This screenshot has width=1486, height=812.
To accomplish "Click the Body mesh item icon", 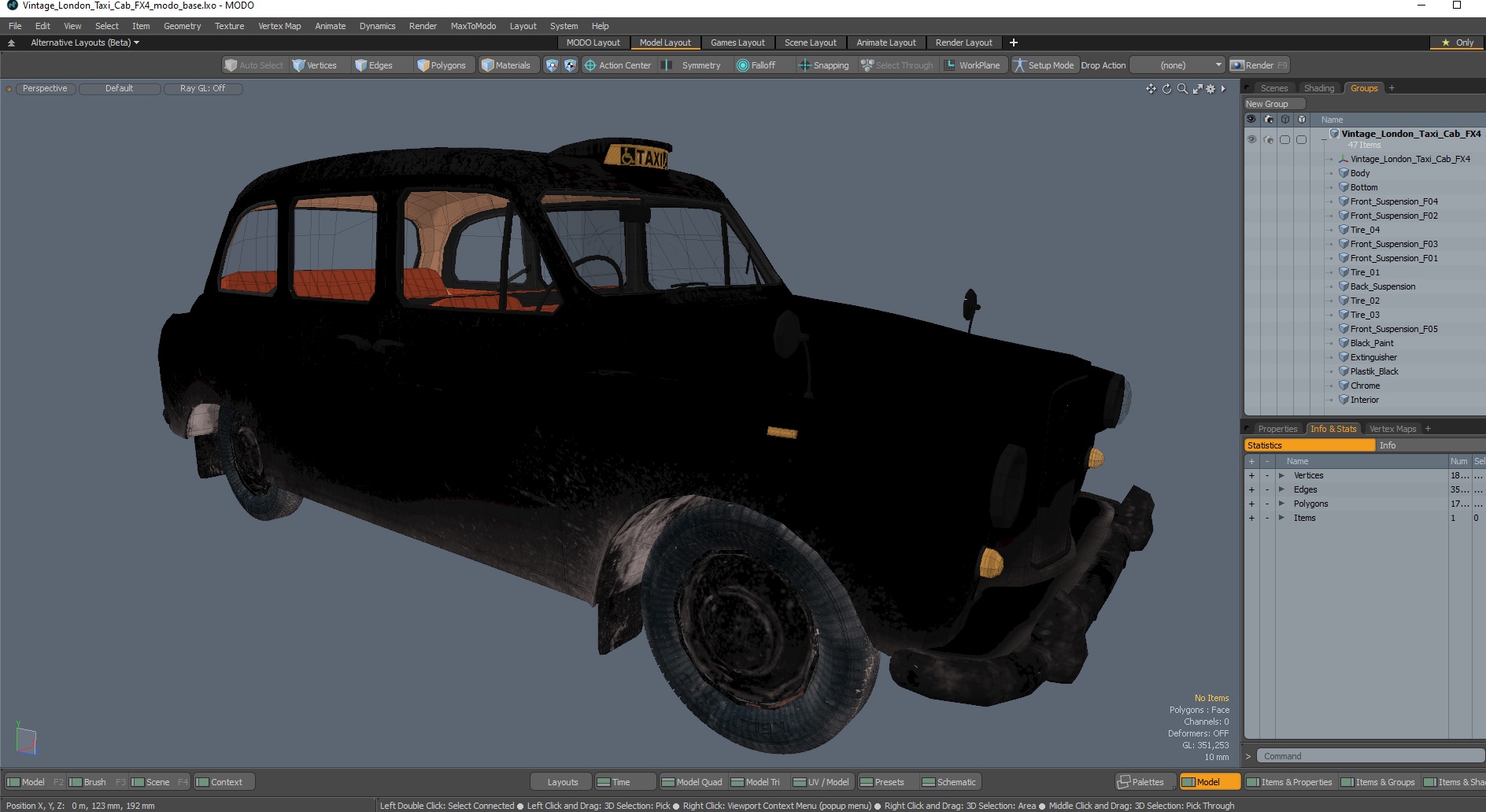I will pyautogui.click(x=1344, y=173).
